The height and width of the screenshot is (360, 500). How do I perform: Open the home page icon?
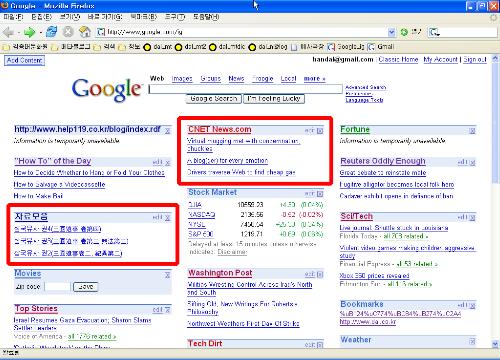click(x=85, y=32)
